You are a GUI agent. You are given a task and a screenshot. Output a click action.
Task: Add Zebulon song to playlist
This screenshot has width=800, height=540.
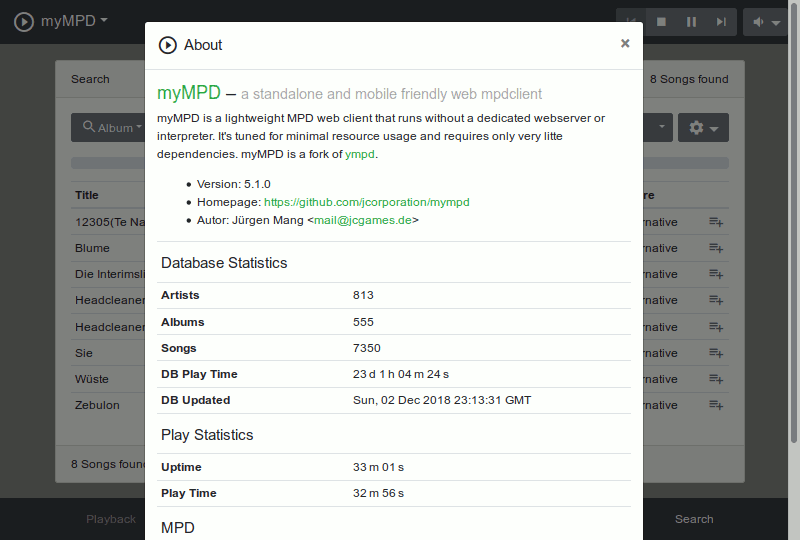click(x=716, y=405)
